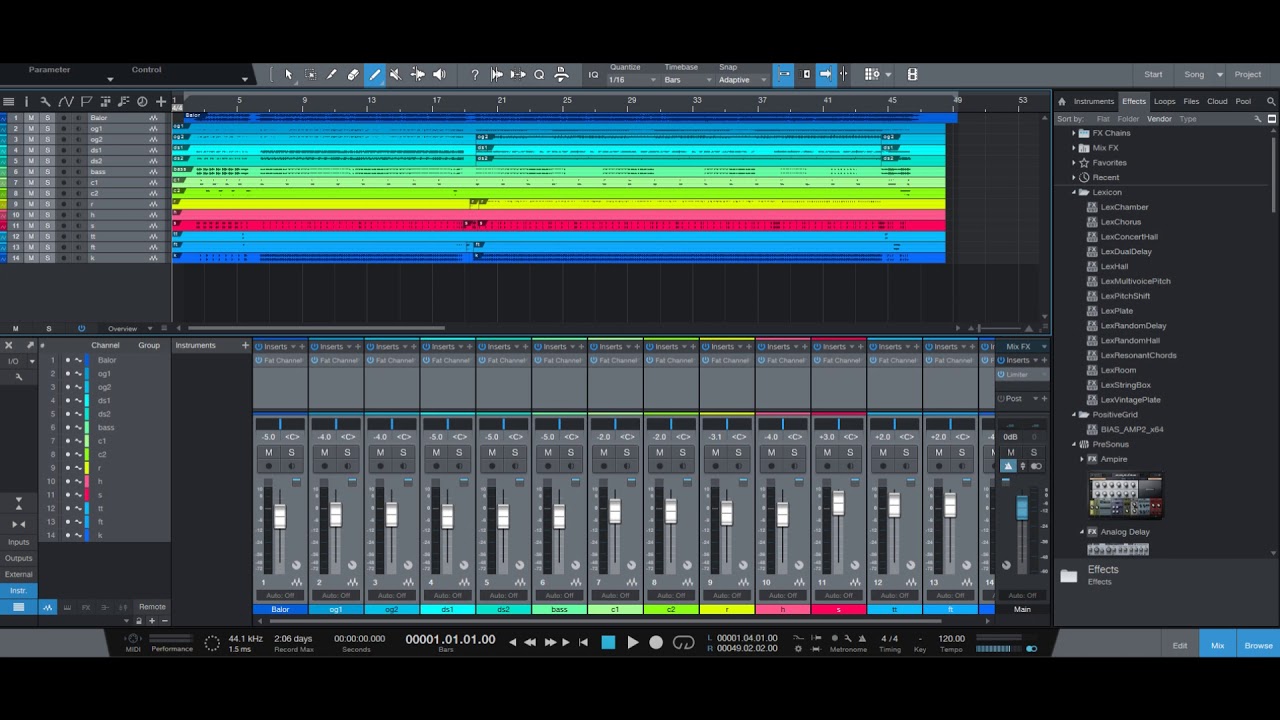Select the Bend tool
The image size is (1280, 720).
[418, 74]
